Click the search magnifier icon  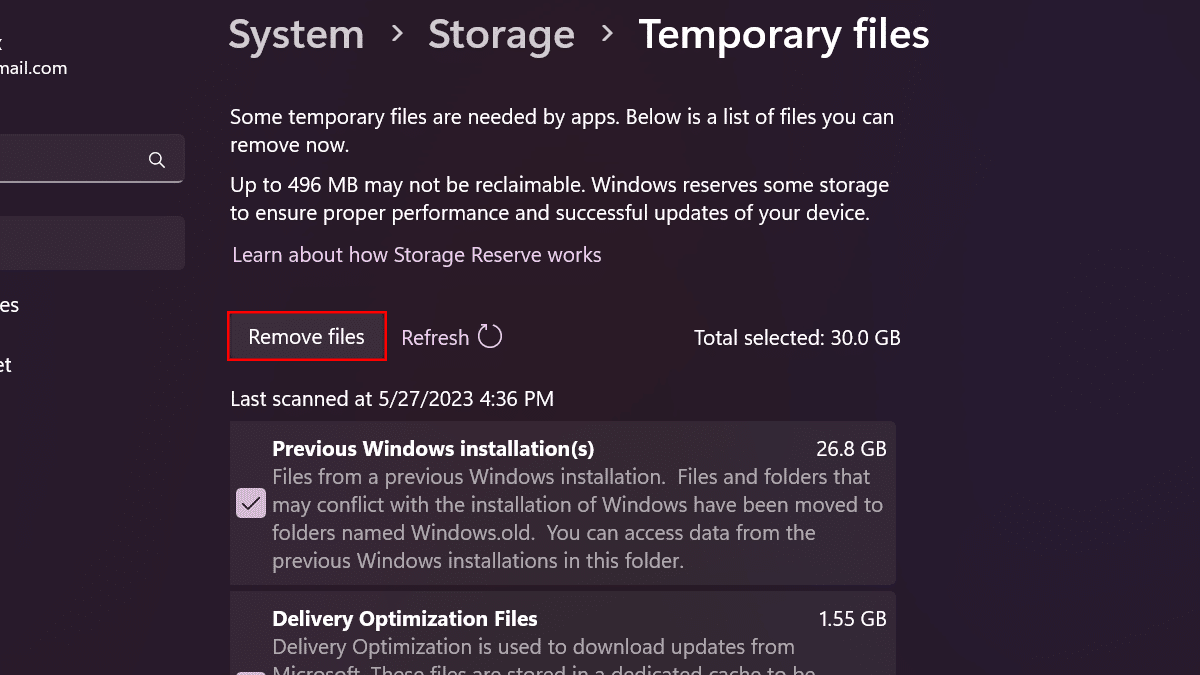[156, 160]
